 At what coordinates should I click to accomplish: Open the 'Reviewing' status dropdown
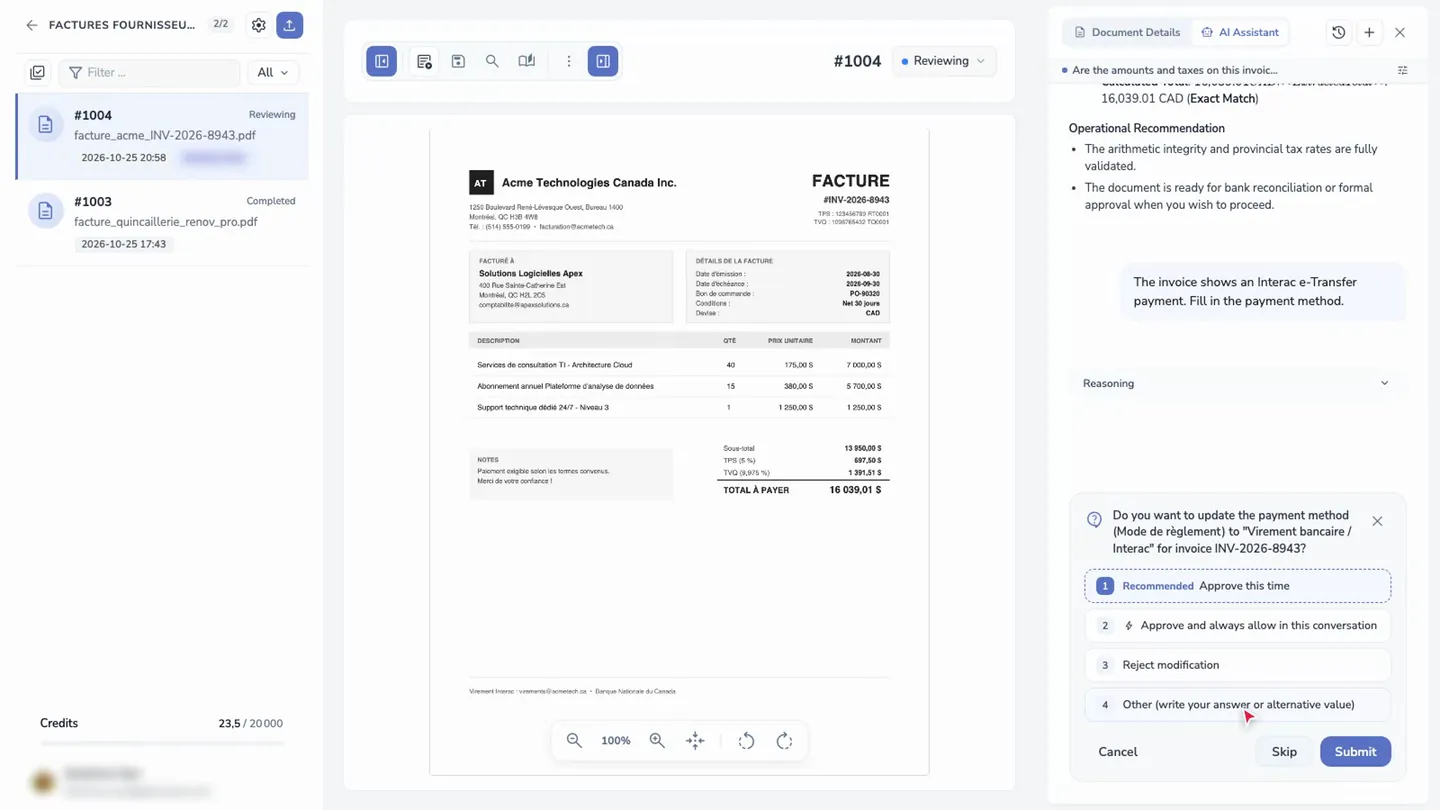point(943,61)
